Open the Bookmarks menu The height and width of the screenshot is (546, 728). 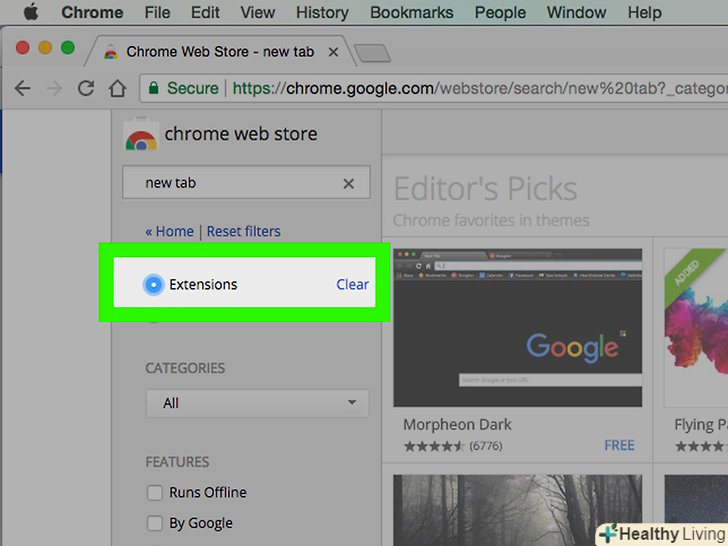(x=411, y=13)
